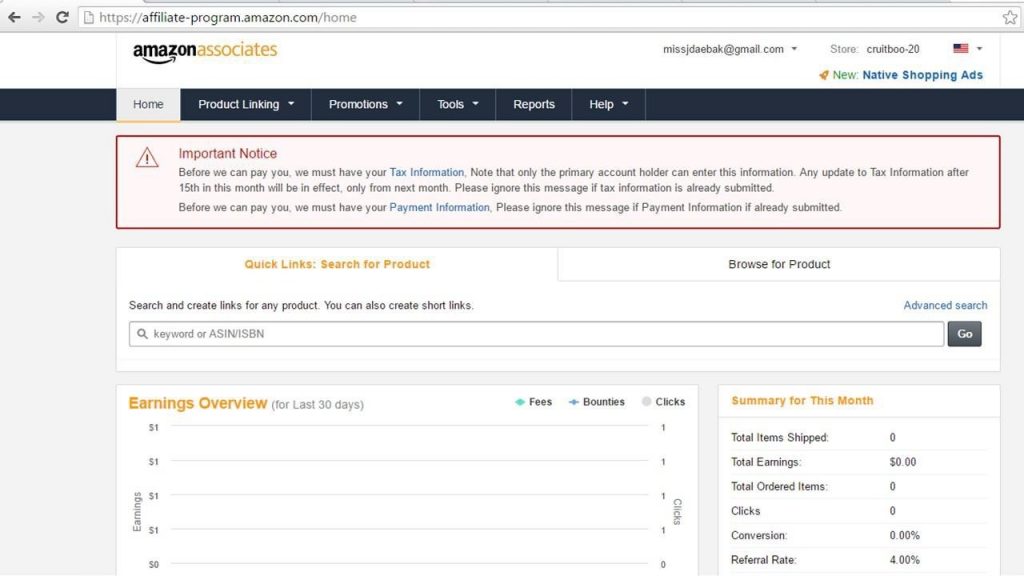Focus the keyword or ASIN/ISBN search field
Screen dimensions: 1024x576
coord(536,334)
